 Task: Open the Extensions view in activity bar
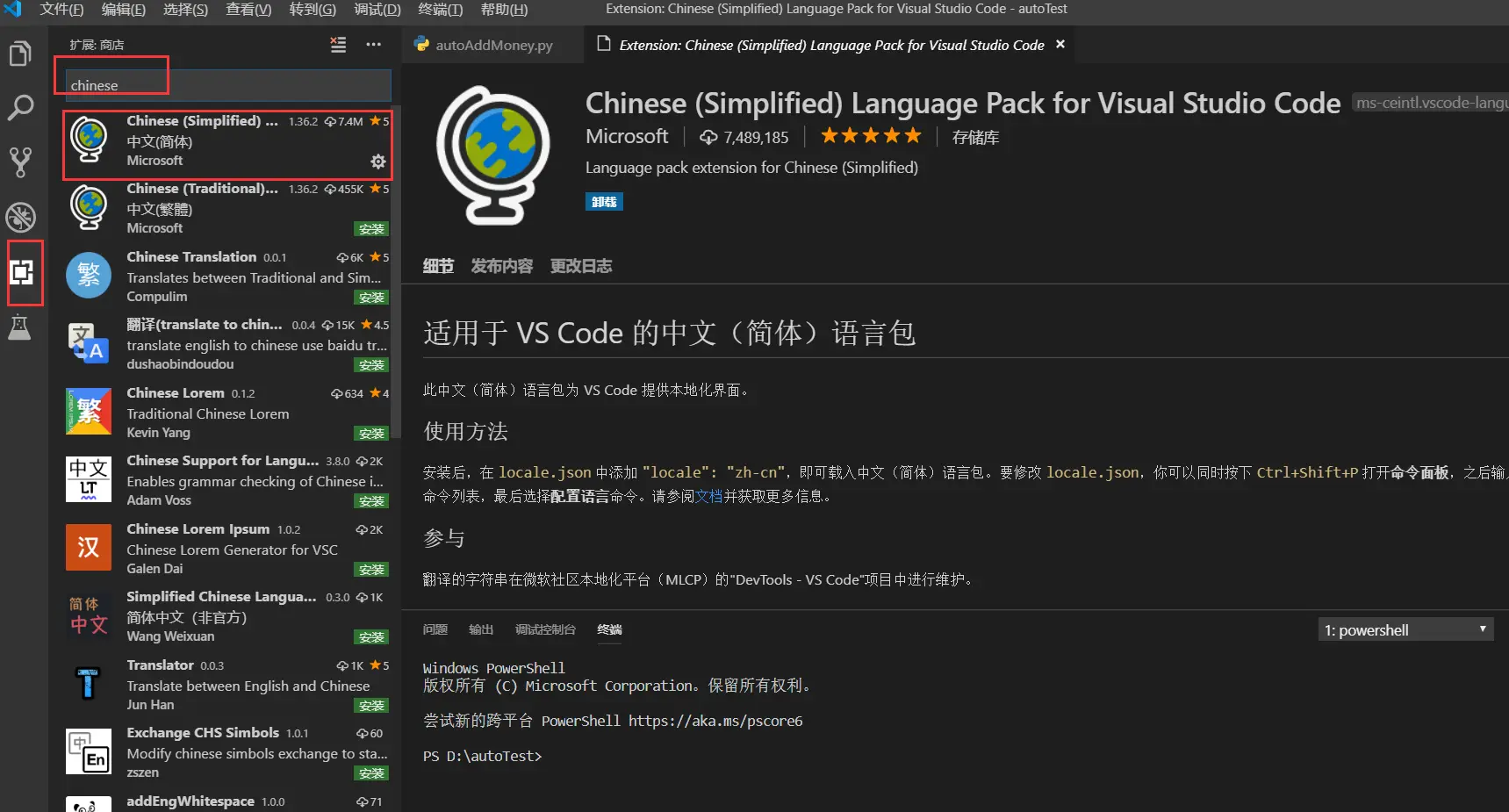pyautogui.click(x=22, y=272)
